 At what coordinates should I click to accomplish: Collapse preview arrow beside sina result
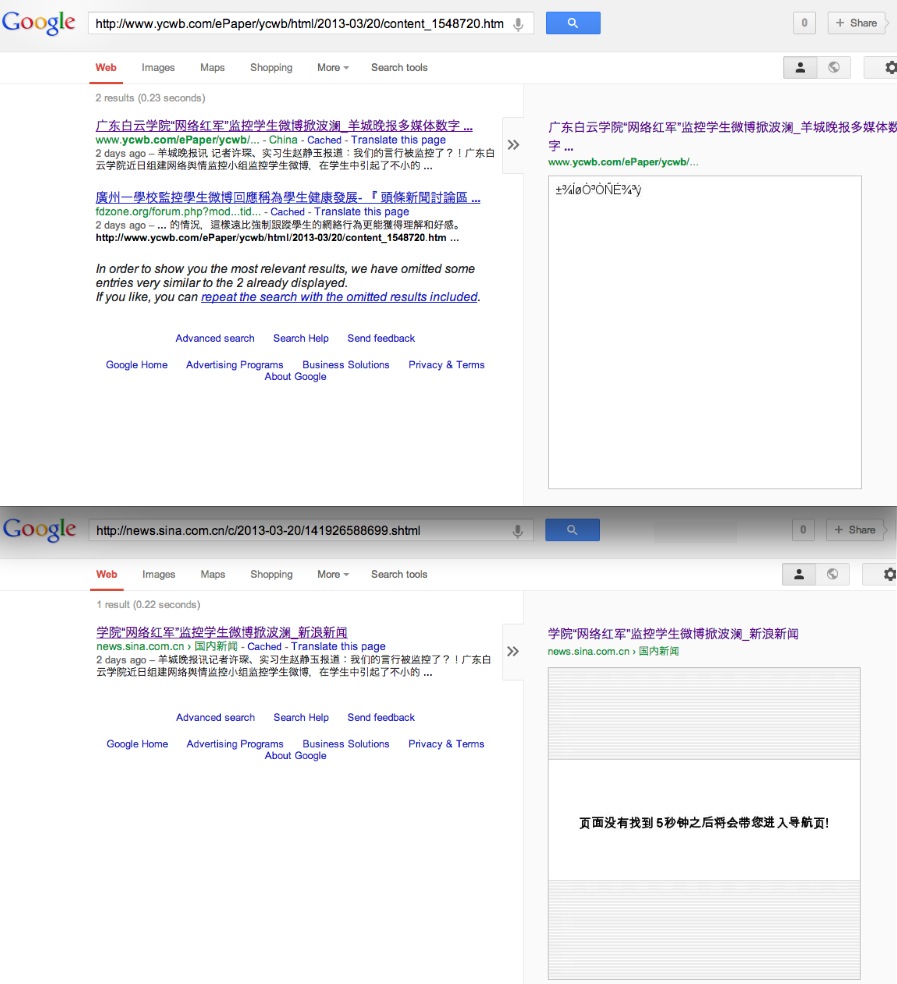click(x=513, y=651)
